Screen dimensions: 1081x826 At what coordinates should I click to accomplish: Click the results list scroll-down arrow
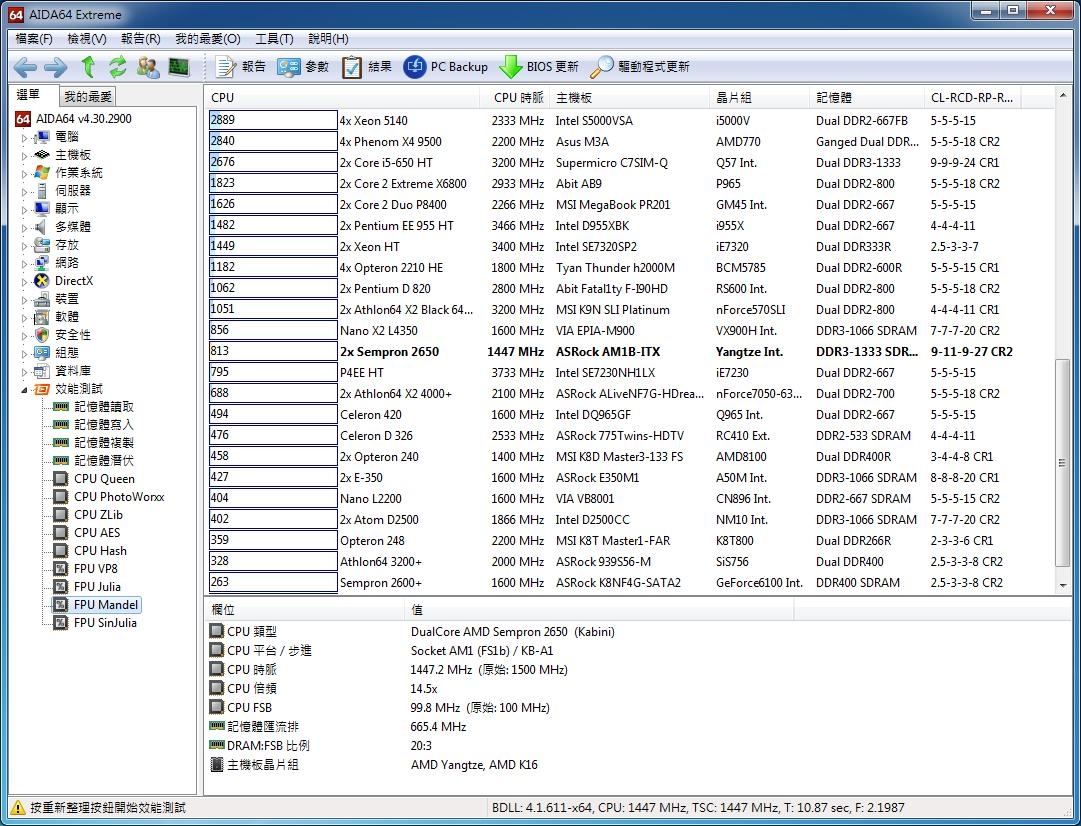click(x=1062, y=585)
